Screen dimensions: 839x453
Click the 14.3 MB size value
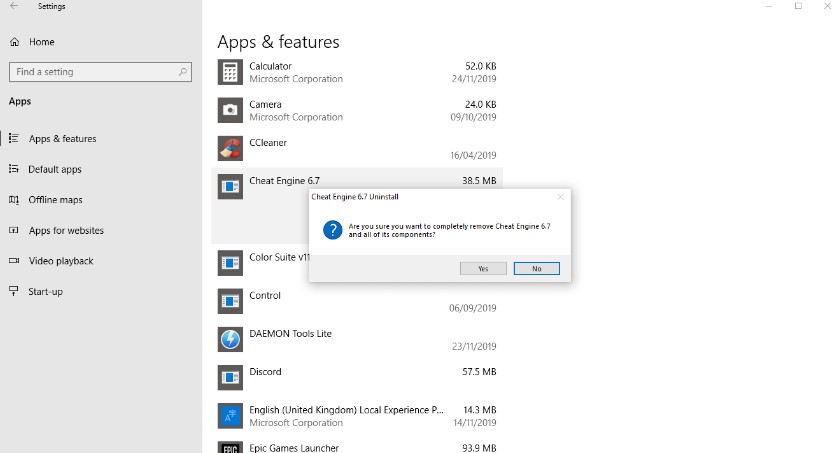coord(479,410)
